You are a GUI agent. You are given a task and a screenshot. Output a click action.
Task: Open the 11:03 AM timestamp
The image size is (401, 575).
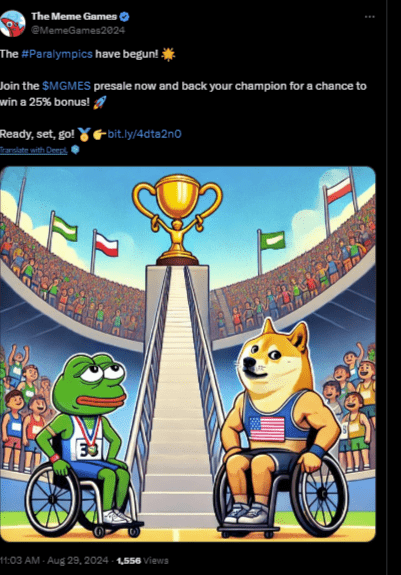coord(20,560)
